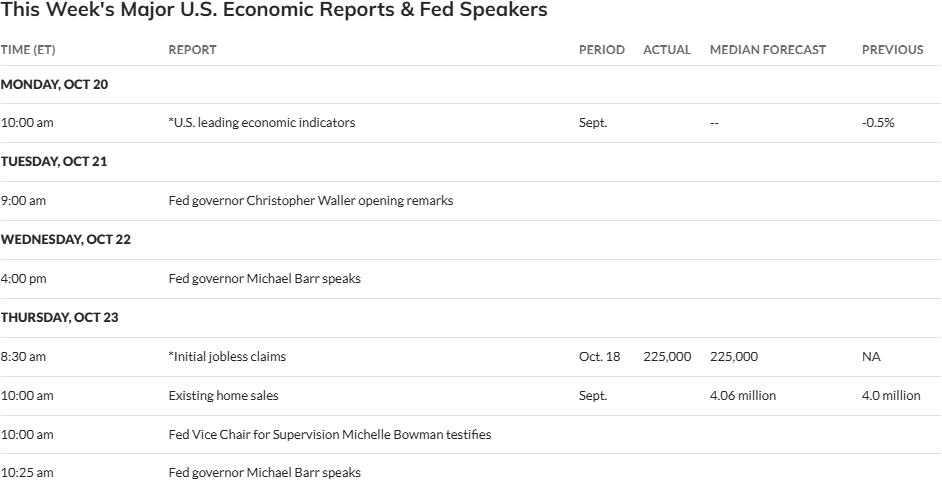Click Michael Barr speaks at 10:25 am
This screenshot has height=492, width=942.
point(264,472)
